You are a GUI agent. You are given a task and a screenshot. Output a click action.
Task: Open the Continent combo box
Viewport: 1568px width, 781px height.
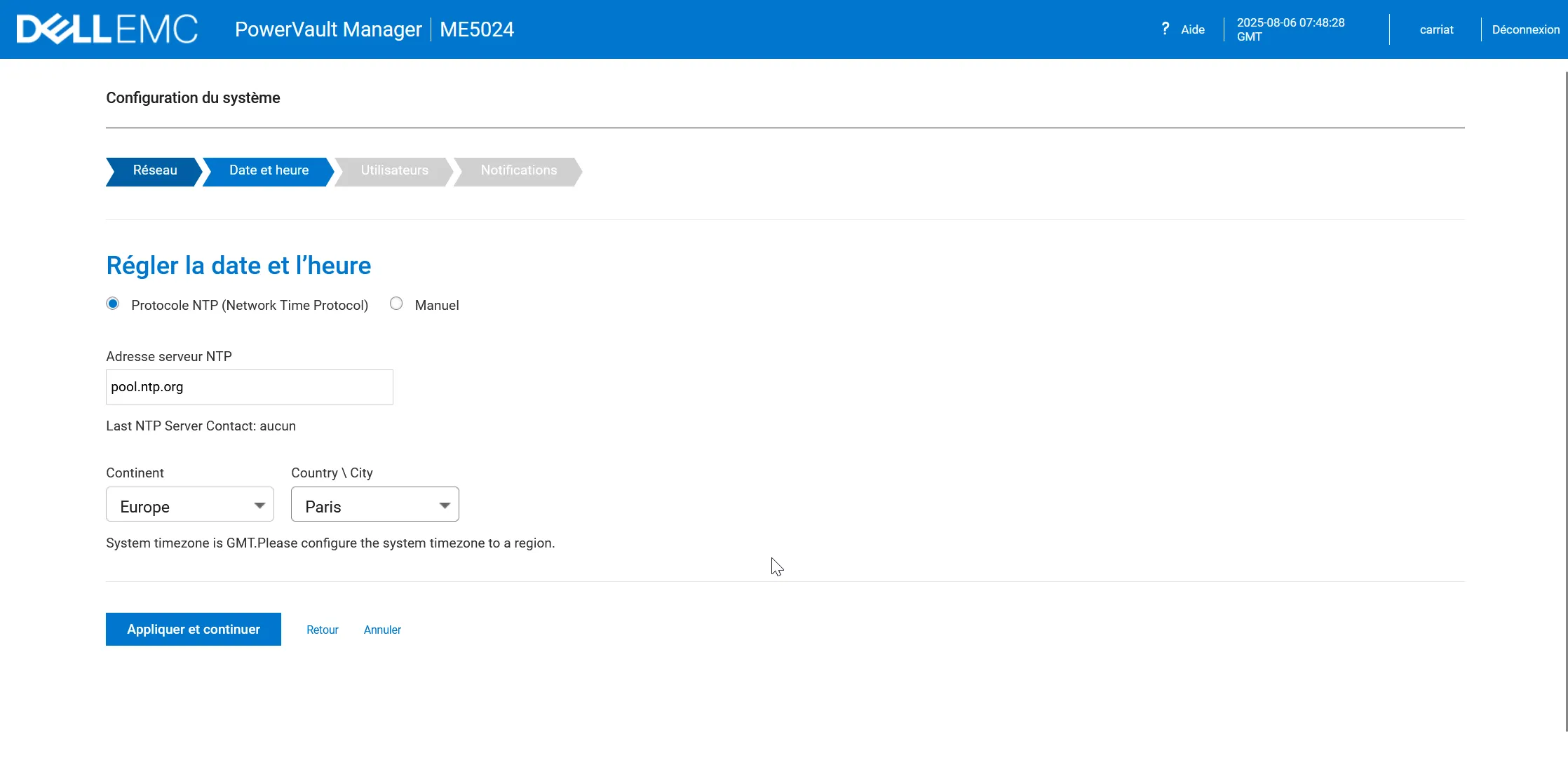(x=189, y=505)
